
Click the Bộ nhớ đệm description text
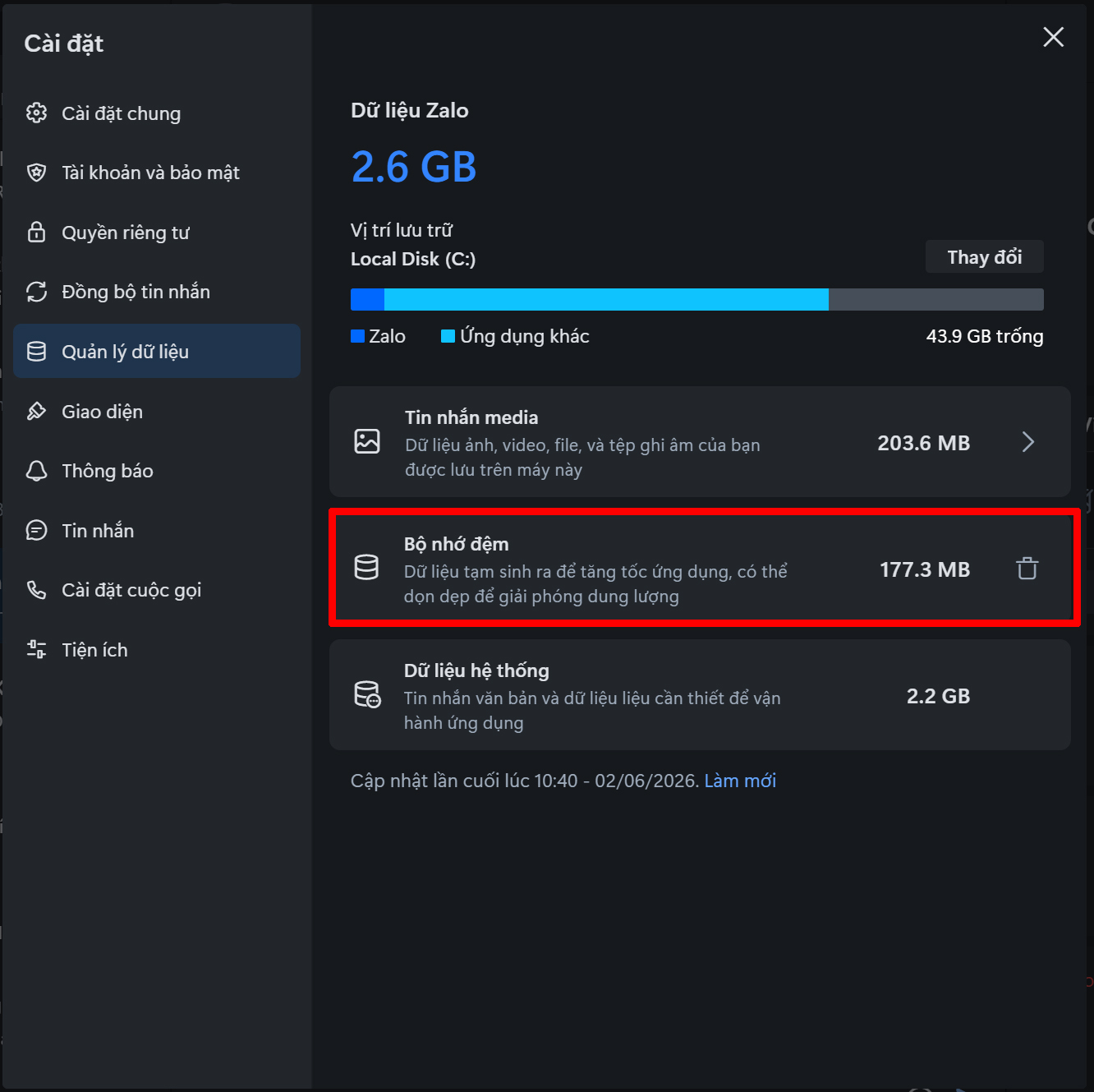tap(595, 583)
